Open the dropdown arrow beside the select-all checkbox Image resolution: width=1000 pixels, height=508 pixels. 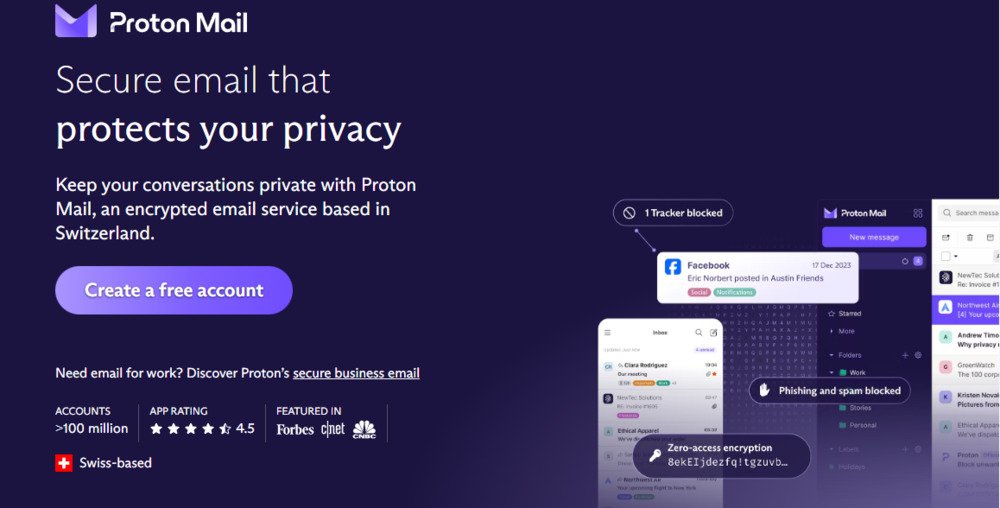coord(956,257)
